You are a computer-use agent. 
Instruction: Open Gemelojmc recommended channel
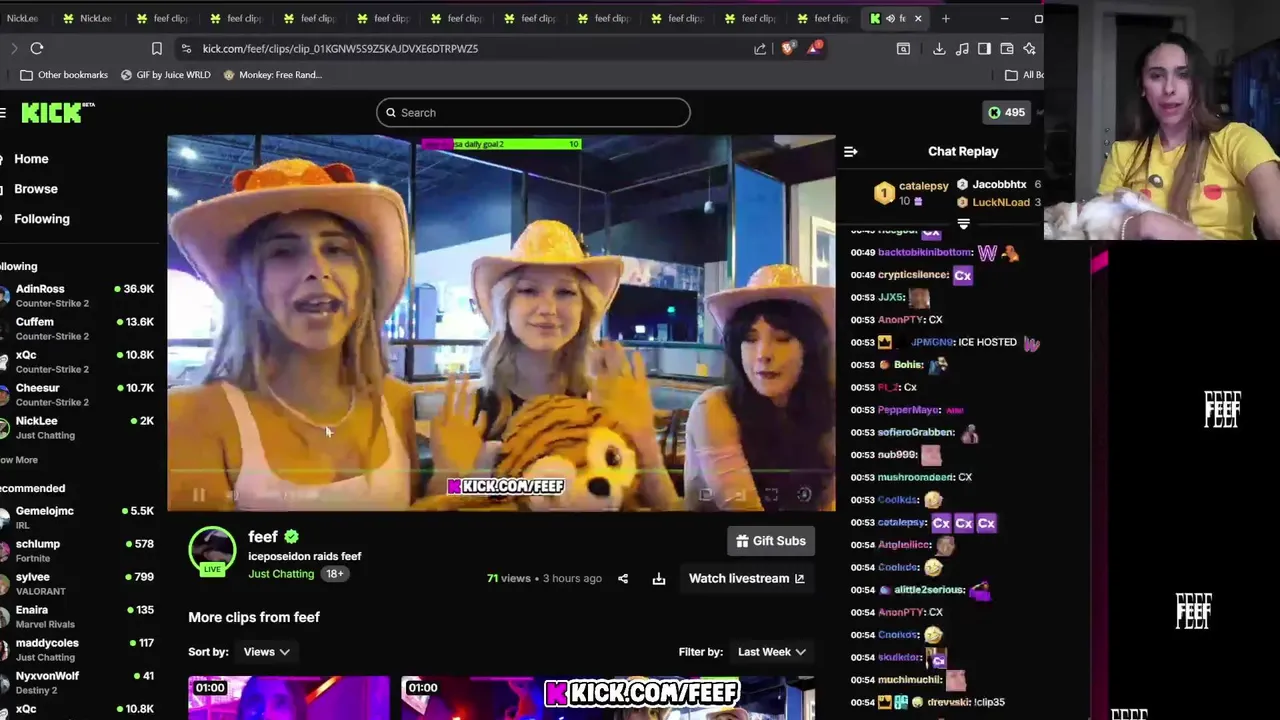click(78, 517)
